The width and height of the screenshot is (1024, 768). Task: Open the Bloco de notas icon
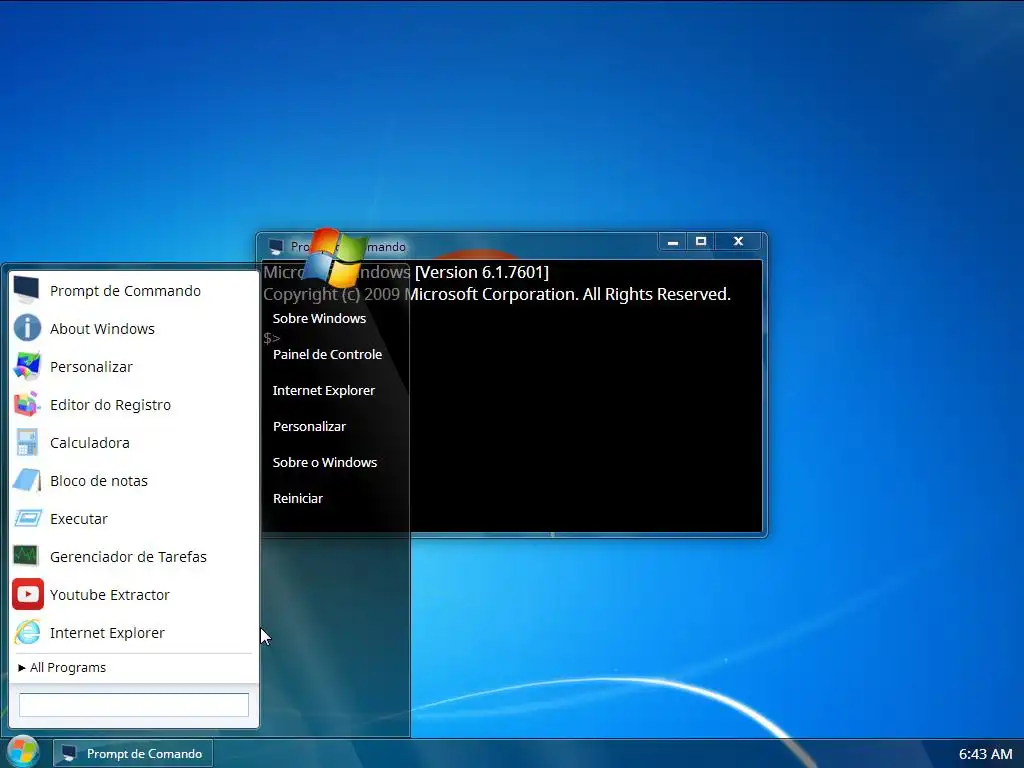pyautogui.click(x=27, y=480)
